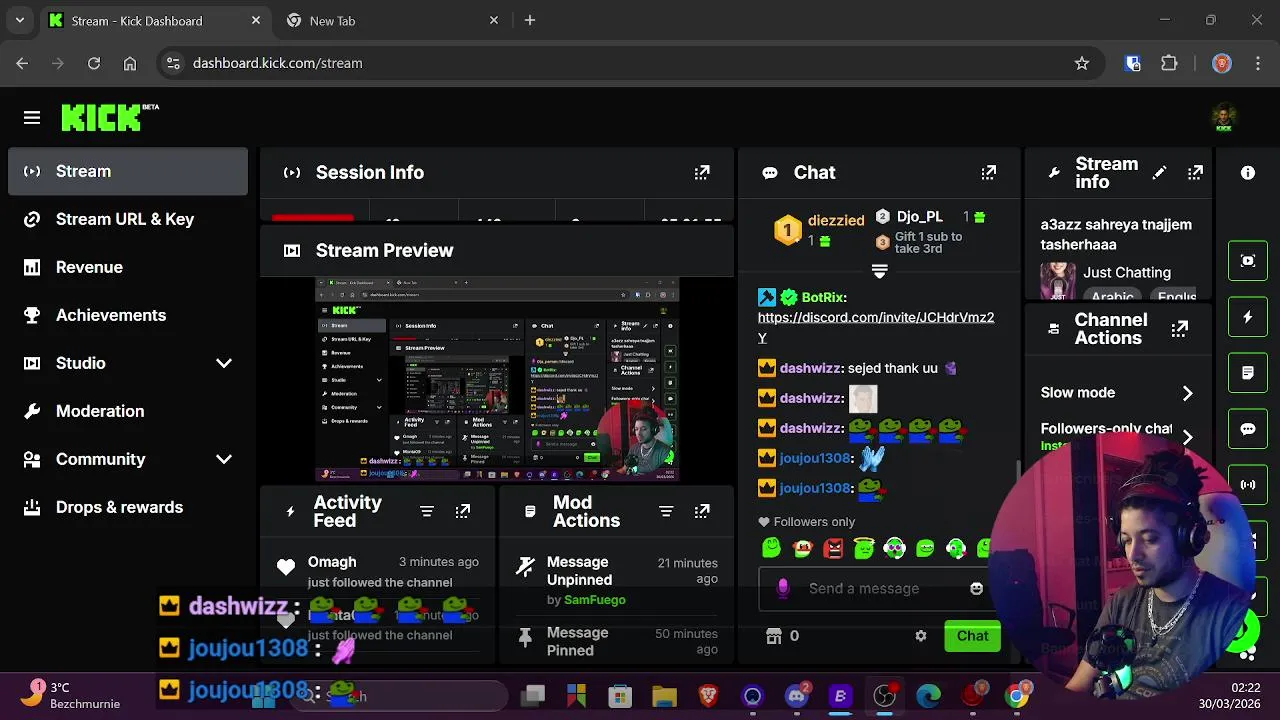Pop out the Chat panel
Screen dimensions: 1280x720
coord(989,173)
